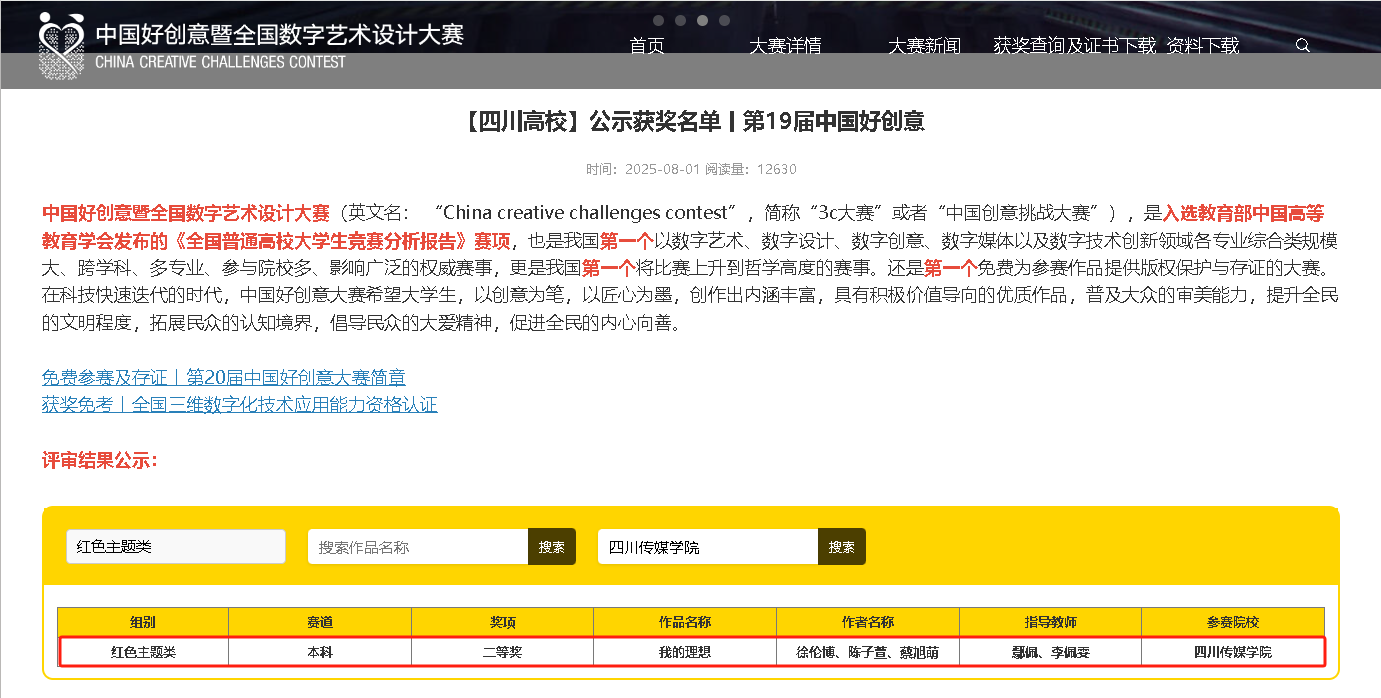Screen dimensions: 1381x698
Task: Click the 作品名称 column header
Action: 684,622
